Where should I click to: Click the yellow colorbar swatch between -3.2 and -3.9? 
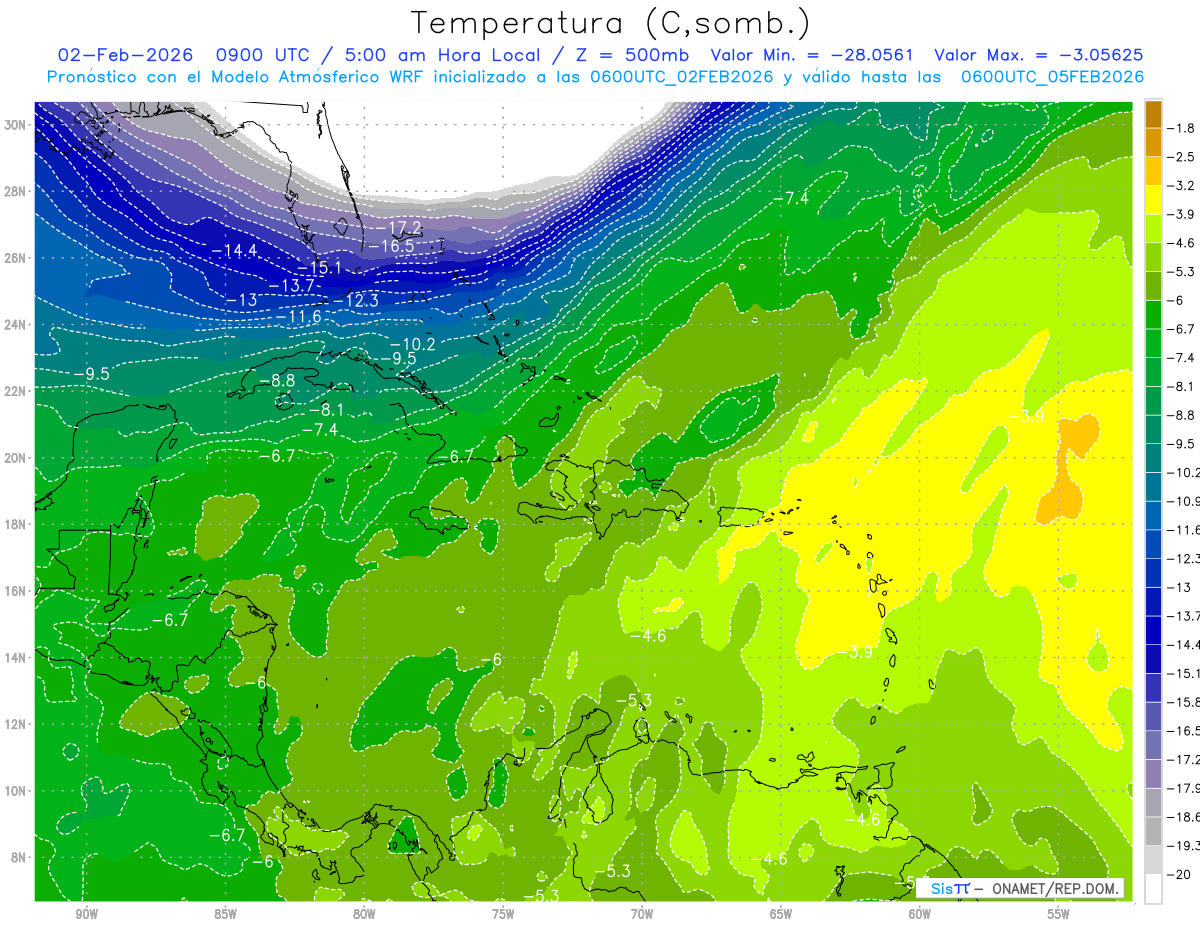[x=1153, y=200]
